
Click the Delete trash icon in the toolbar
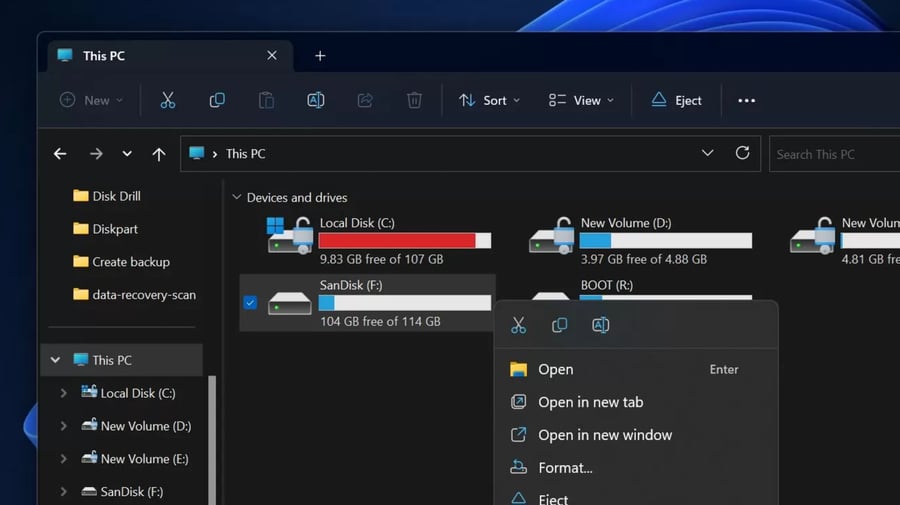414,100
